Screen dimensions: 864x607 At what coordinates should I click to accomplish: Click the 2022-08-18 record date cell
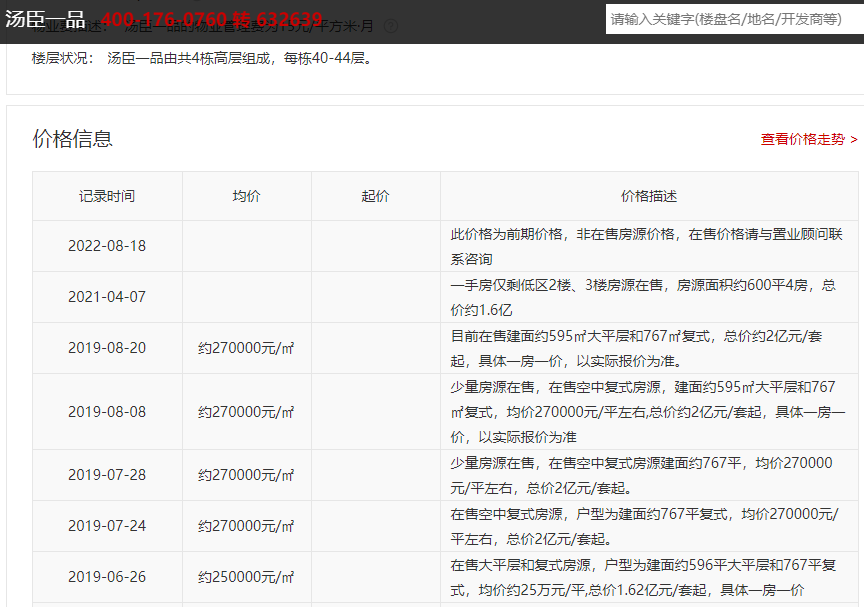(107, 246)
